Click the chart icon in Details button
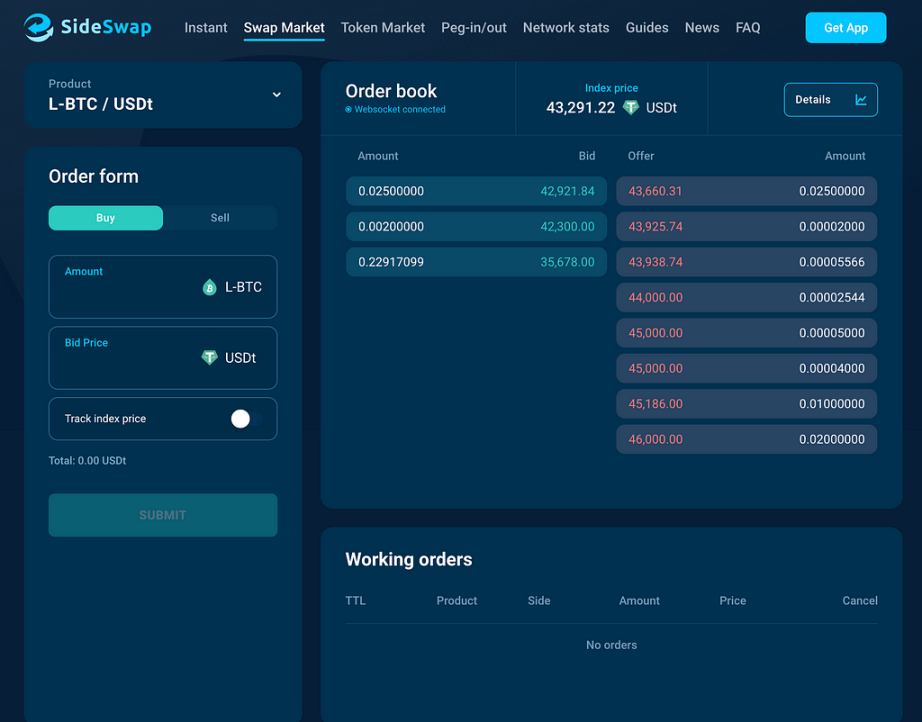The image size is (922, 722). 861,100
